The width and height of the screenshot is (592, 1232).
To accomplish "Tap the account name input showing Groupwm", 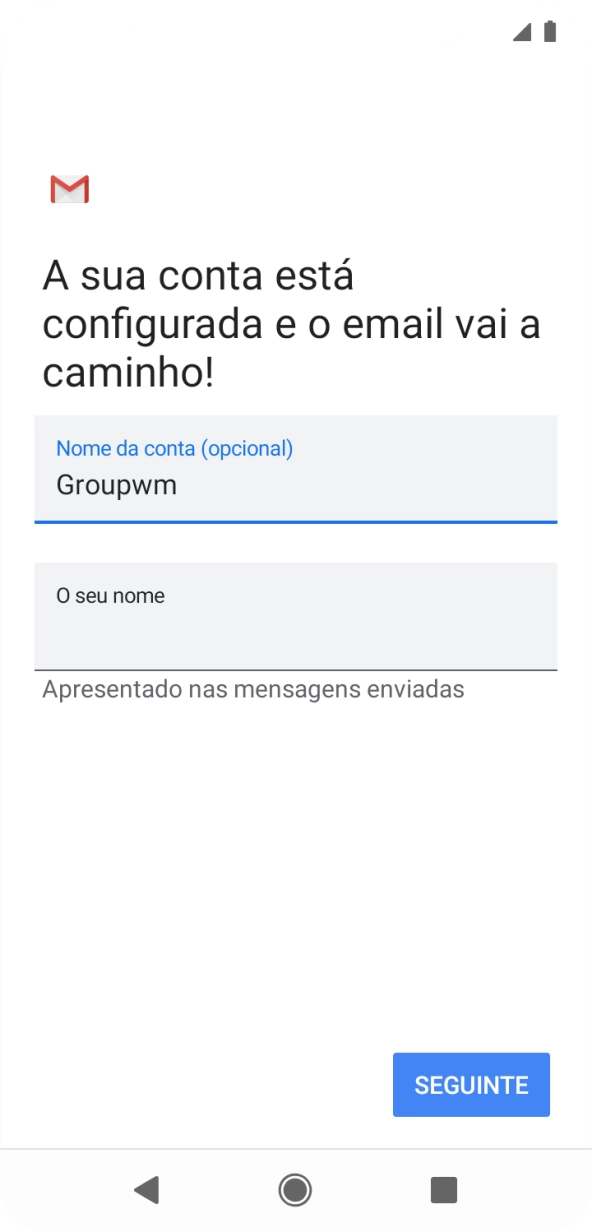I will [x=296, y=485].
